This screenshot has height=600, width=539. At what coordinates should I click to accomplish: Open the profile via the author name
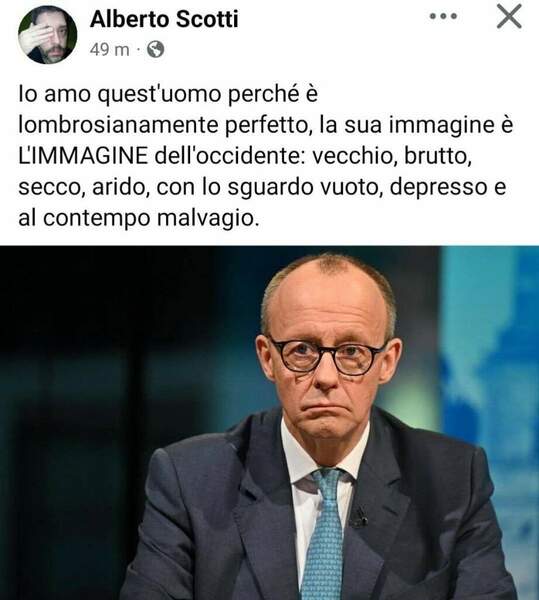164,19
